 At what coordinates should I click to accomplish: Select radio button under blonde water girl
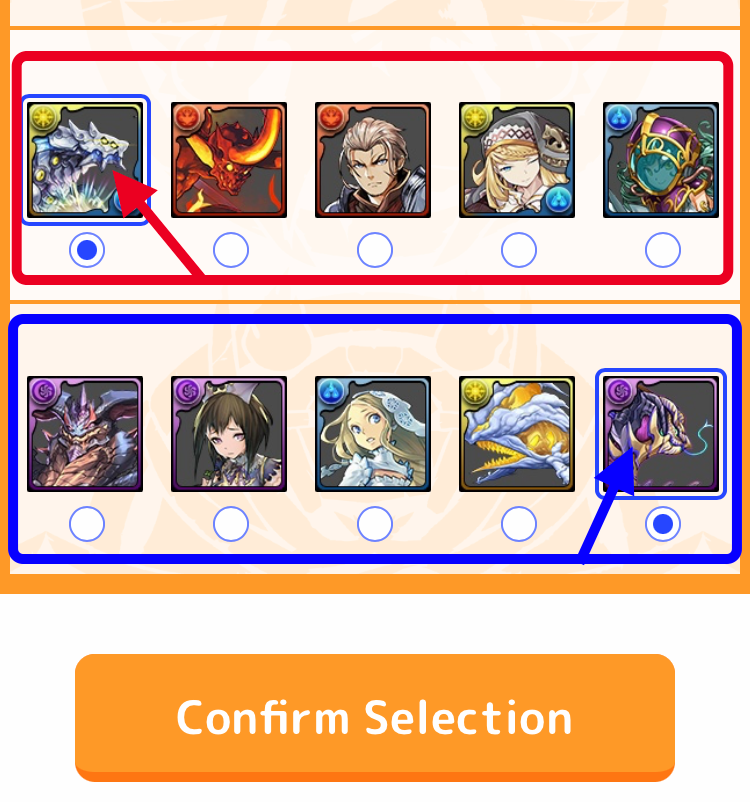[375, 524]
